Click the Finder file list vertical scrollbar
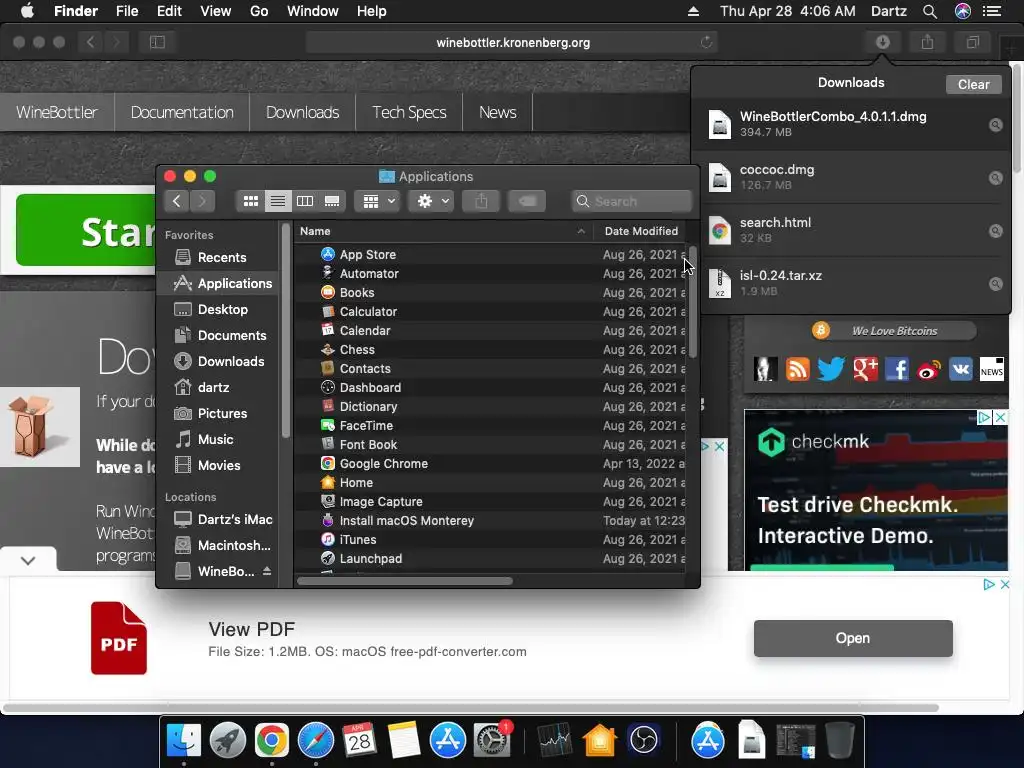This screenshot has height=768, width=1024. tap(692, 302)
